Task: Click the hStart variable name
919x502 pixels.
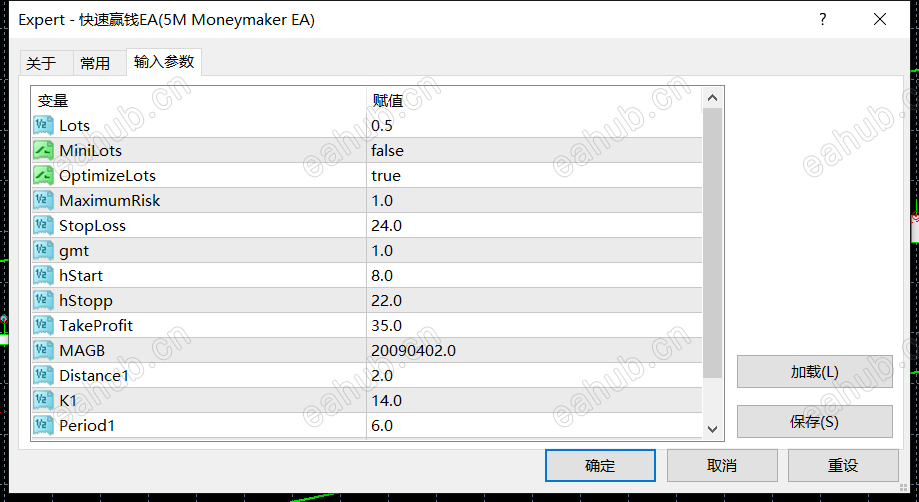Action: [x=81, y=275]
